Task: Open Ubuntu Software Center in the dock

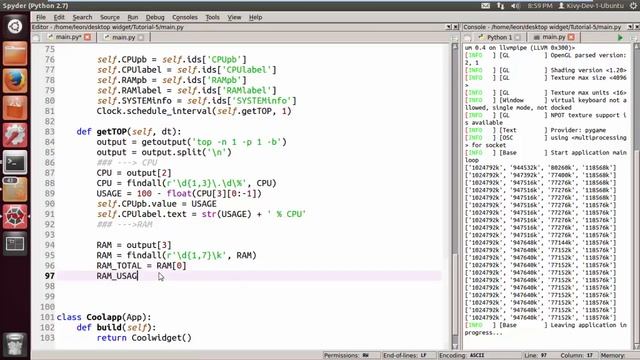Action: (x=15, y=108)
